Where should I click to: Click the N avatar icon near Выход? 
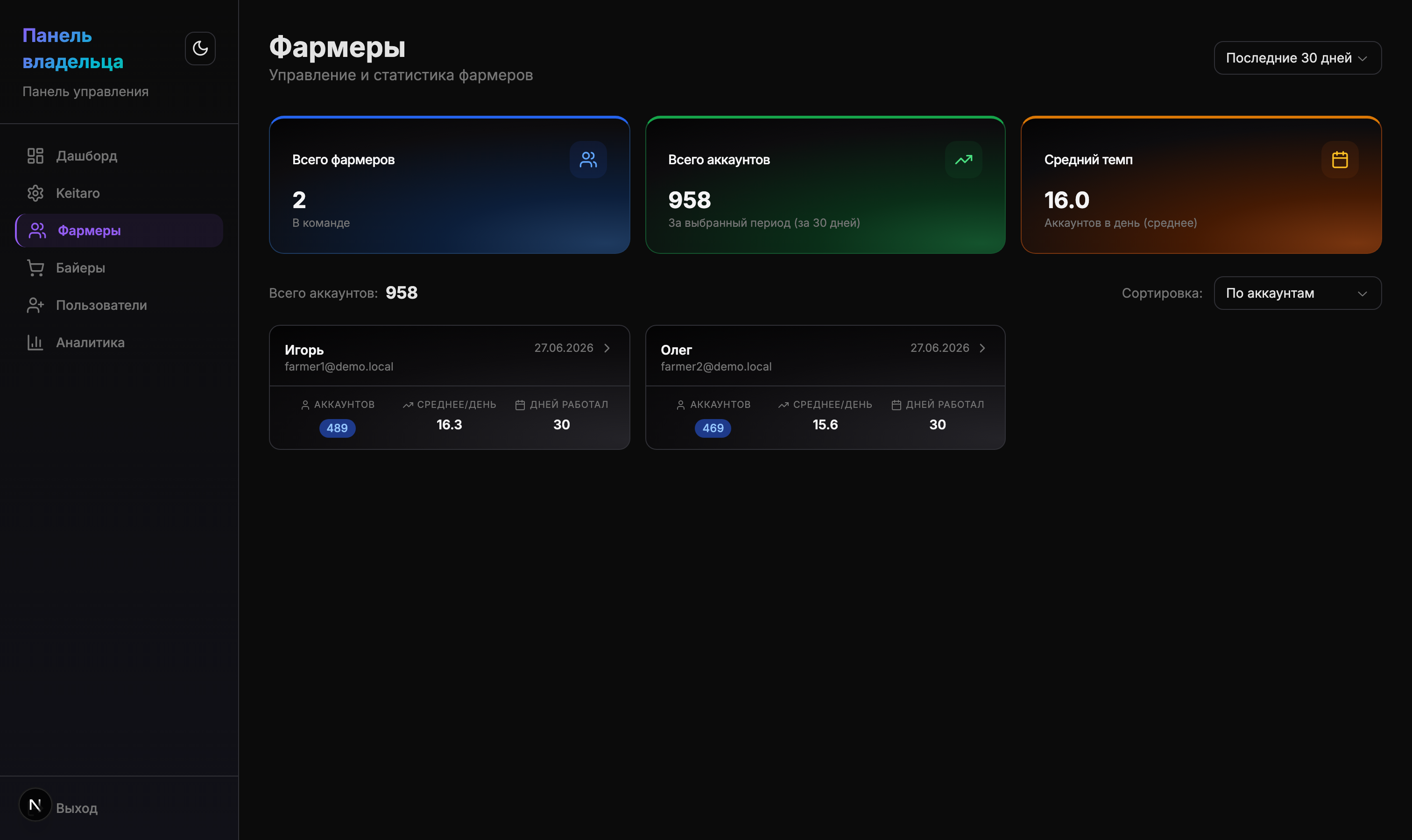coord(35,805)
